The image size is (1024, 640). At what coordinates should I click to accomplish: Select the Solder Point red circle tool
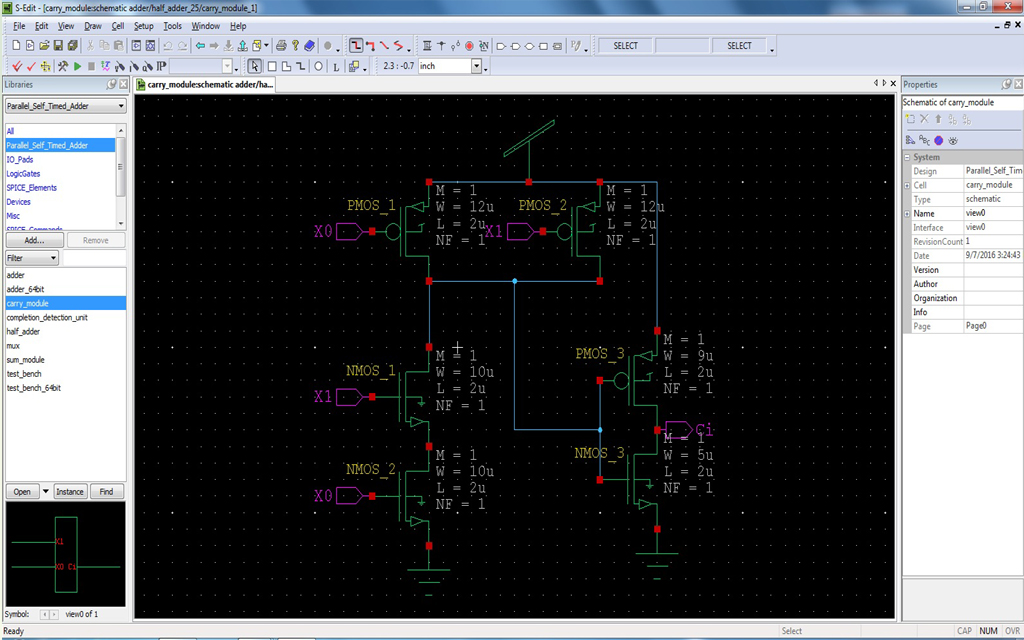point(469,46)
